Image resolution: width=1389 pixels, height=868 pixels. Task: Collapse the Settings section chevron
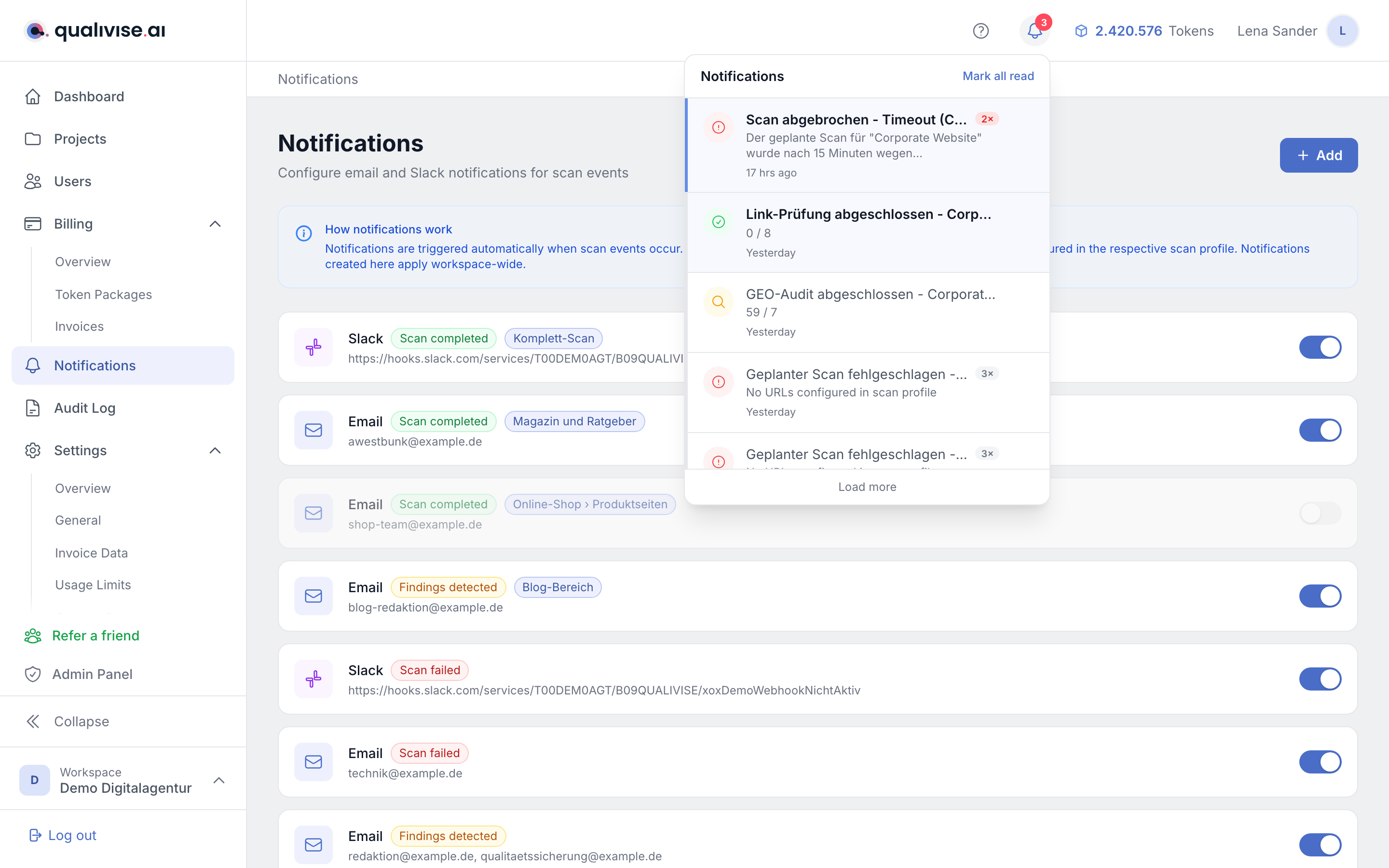tap(215, 451)
